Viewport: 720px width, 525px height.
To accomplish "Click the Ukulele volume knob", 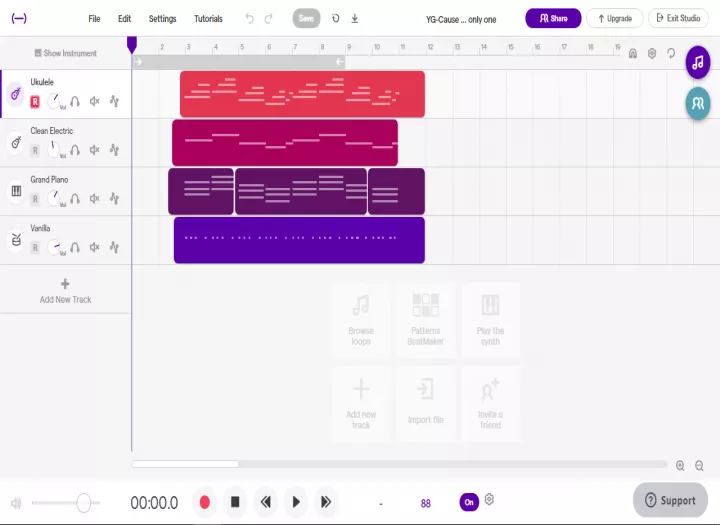I will tap(54, 101).
